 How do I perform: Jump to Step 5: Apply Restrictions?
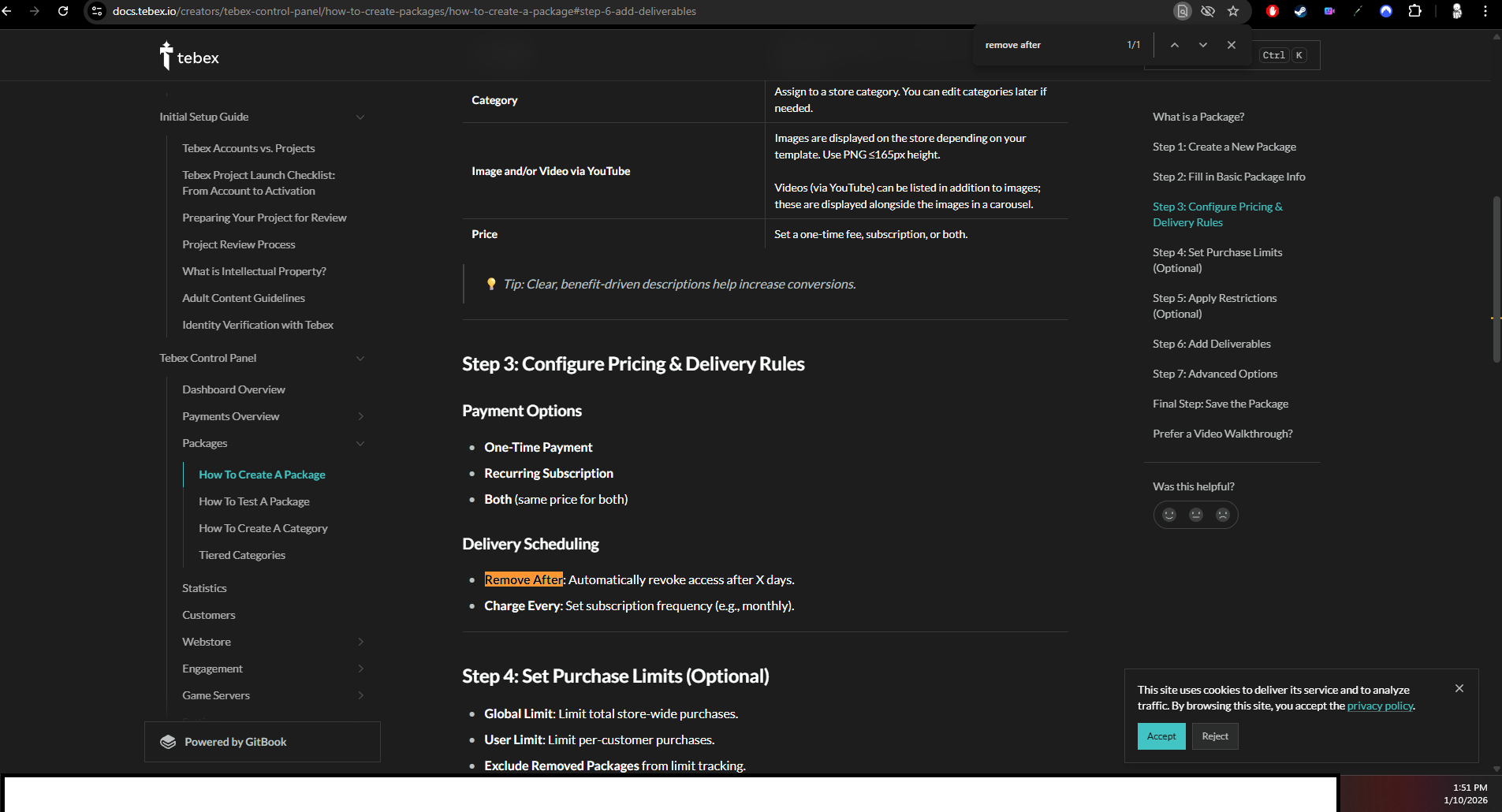pyautogui.click(x=1215, y=306)
